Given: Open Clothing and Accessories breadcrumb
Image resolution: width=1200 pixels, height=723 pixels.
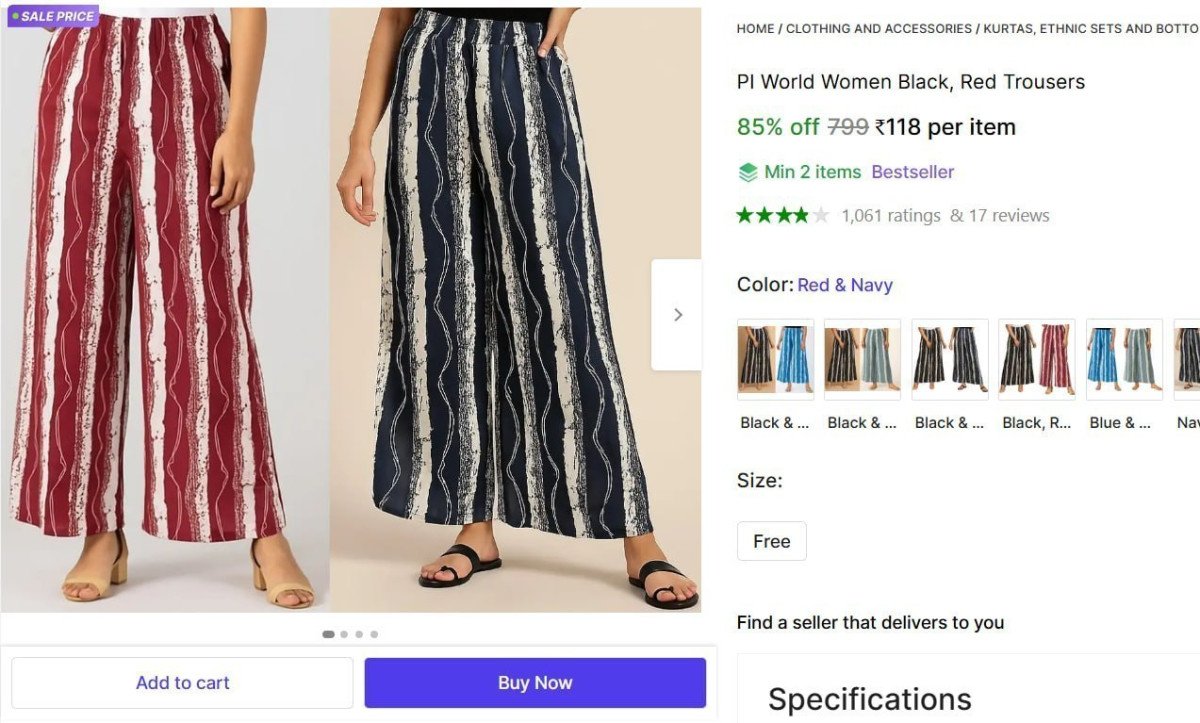Looking at the screenshot, I should point(878,29).
